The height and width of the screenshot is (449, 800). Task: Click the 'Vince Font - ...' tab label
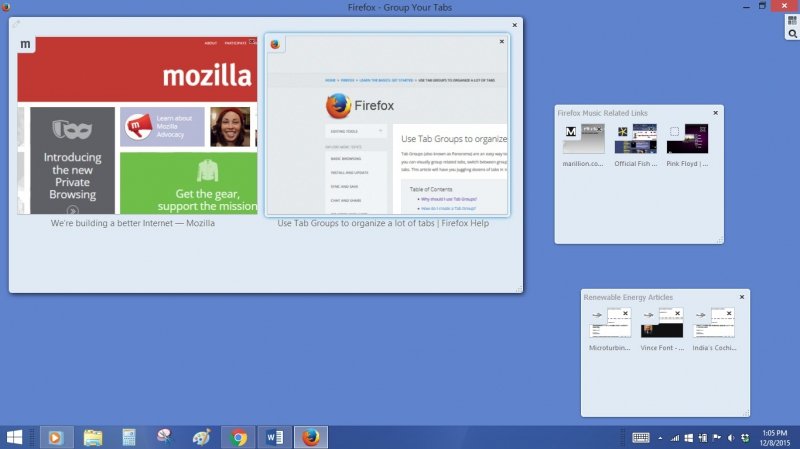662,348
